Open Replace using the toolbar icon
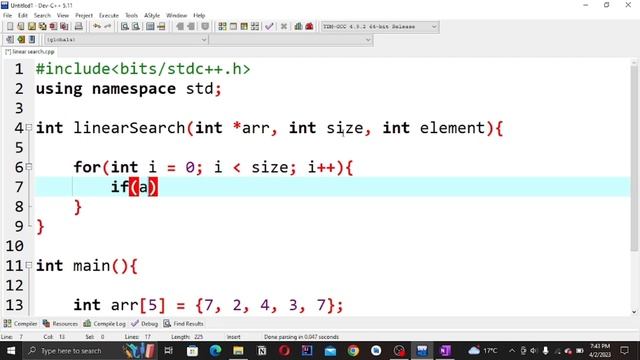 (136, 27)
